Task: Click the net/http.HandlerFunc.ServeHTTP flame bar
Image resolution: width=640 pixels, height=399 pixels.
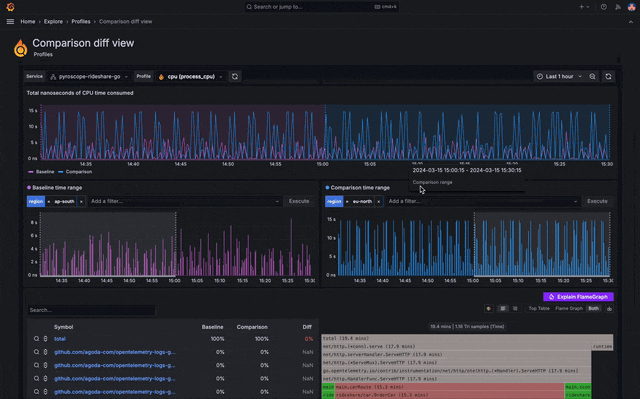Action: pos(456,379)
